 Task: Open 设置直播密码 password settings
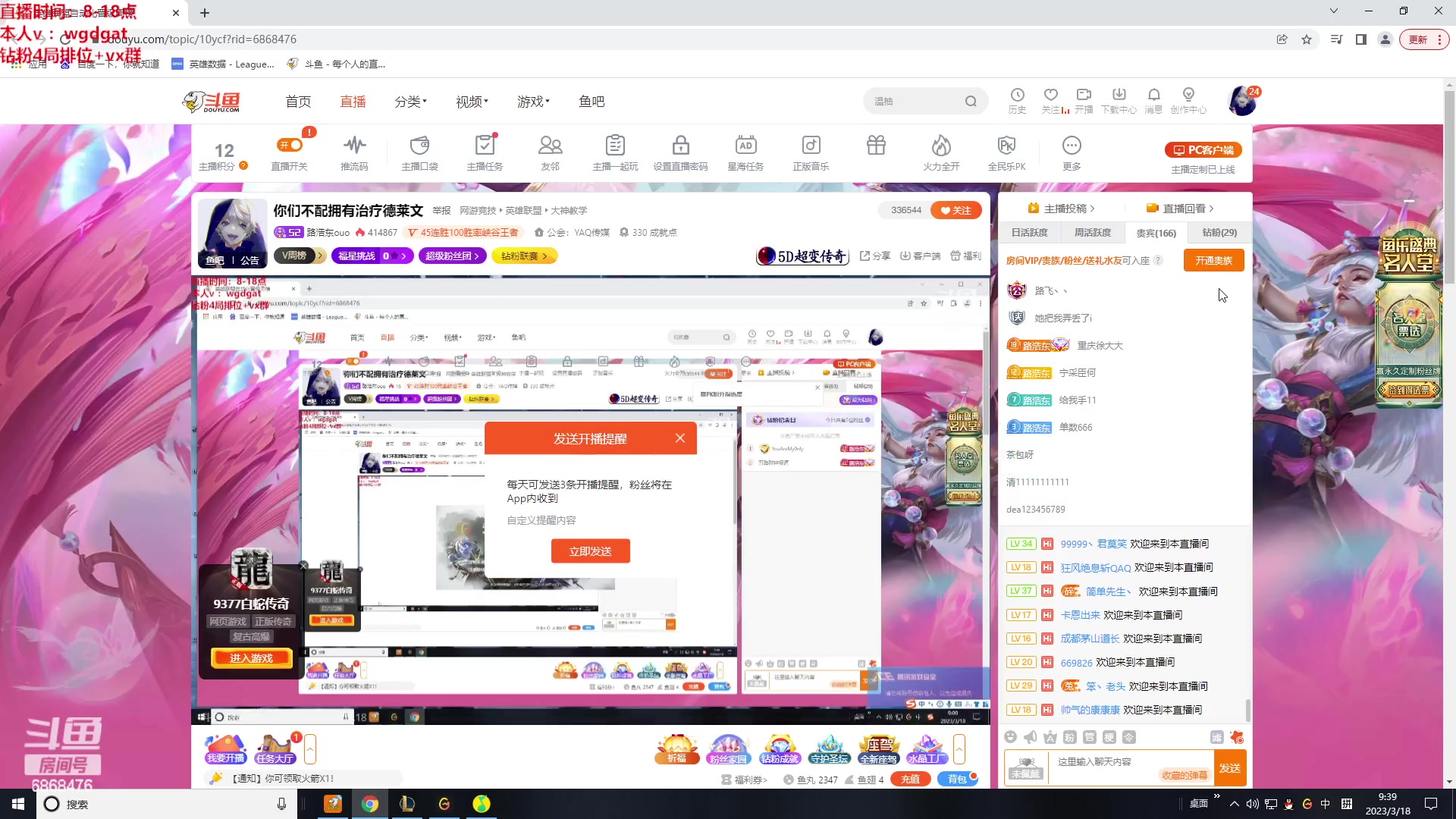[x=680, y=152]
